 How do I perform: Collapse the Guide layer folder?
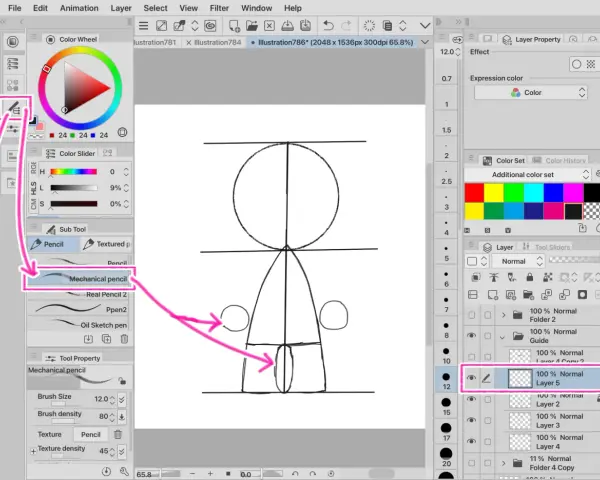point(502,337)
